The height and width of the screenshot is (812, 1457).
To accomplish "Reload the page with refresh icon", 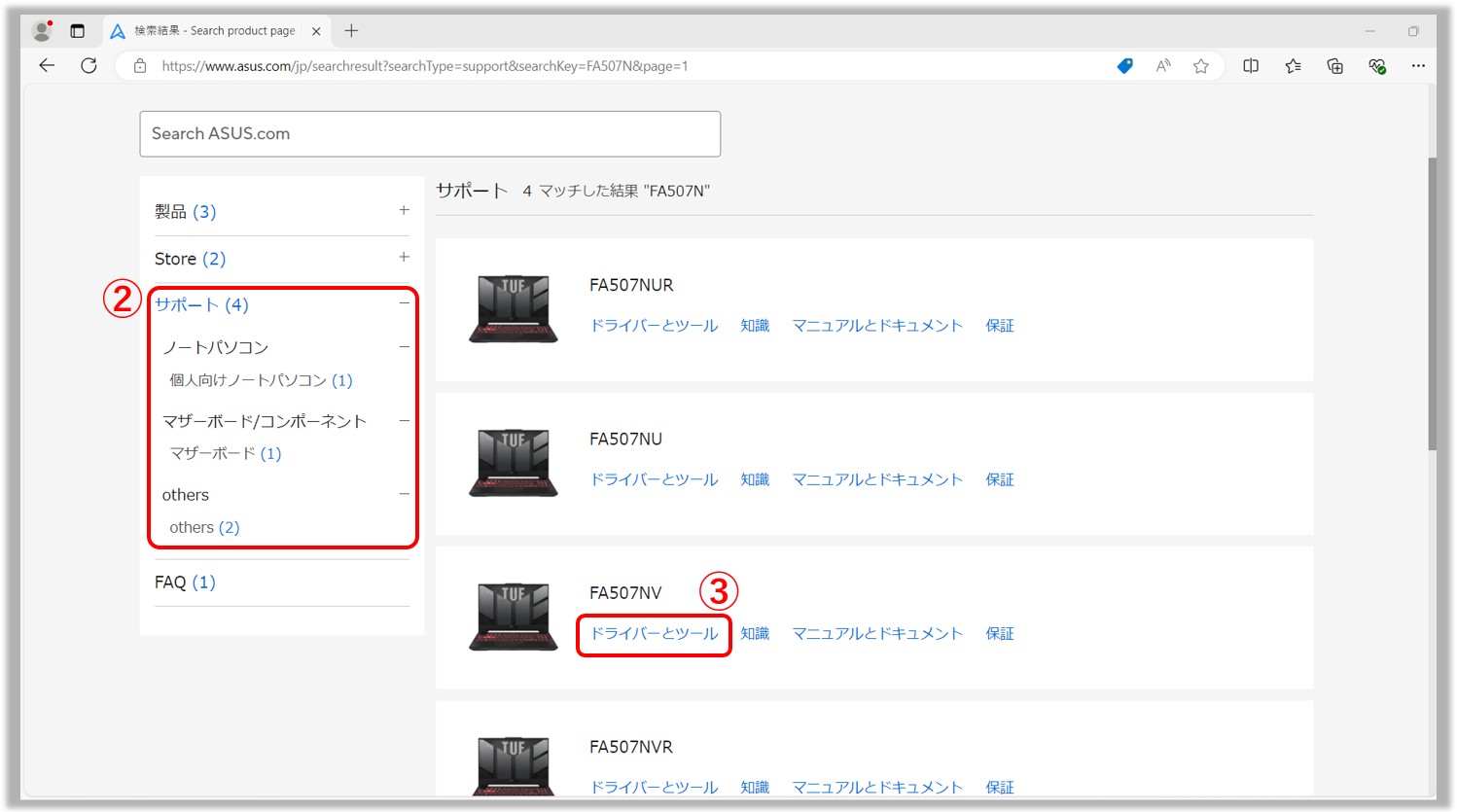I will point(89,66).
